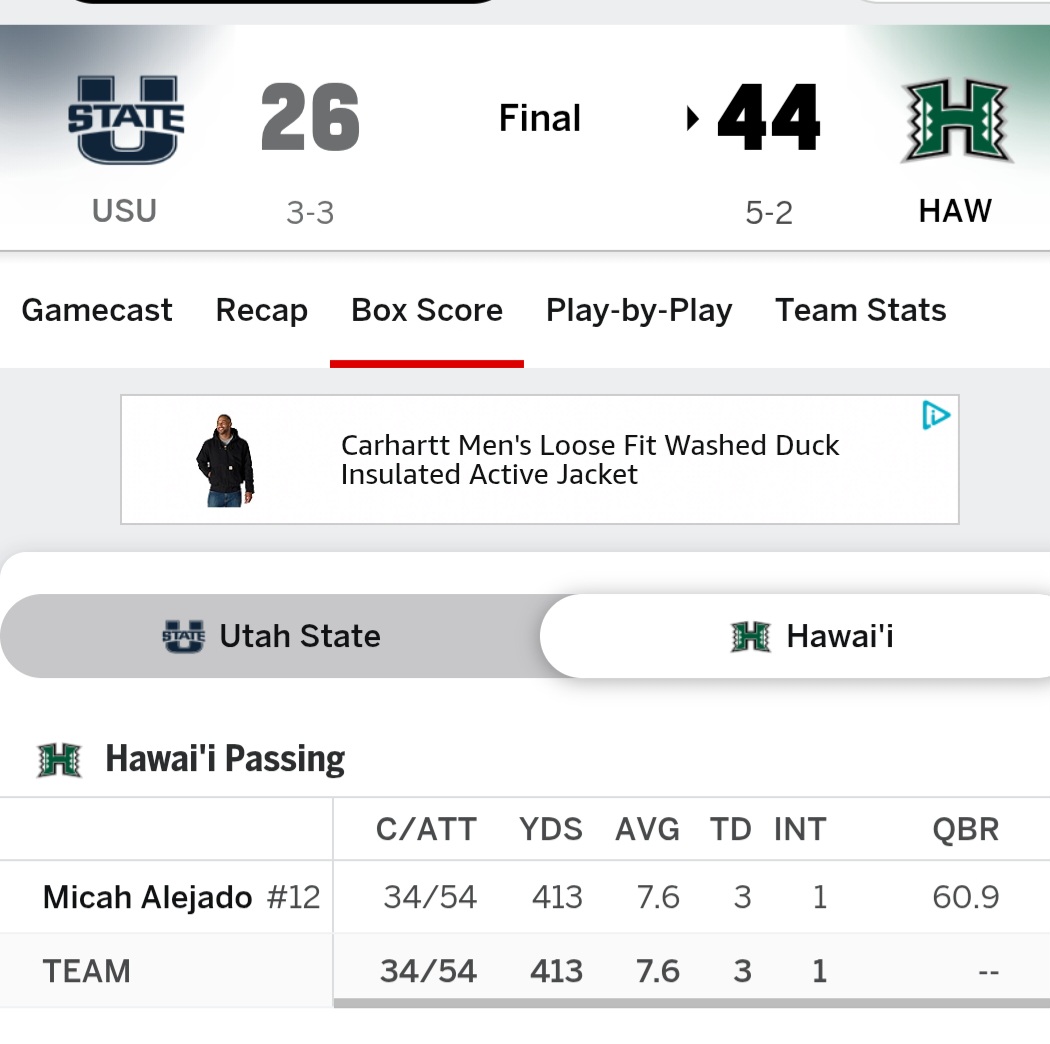Viewport: 1050px width, 1044px height.
Task: Open the Play-by-Play tab
Action: pos(639,311)
